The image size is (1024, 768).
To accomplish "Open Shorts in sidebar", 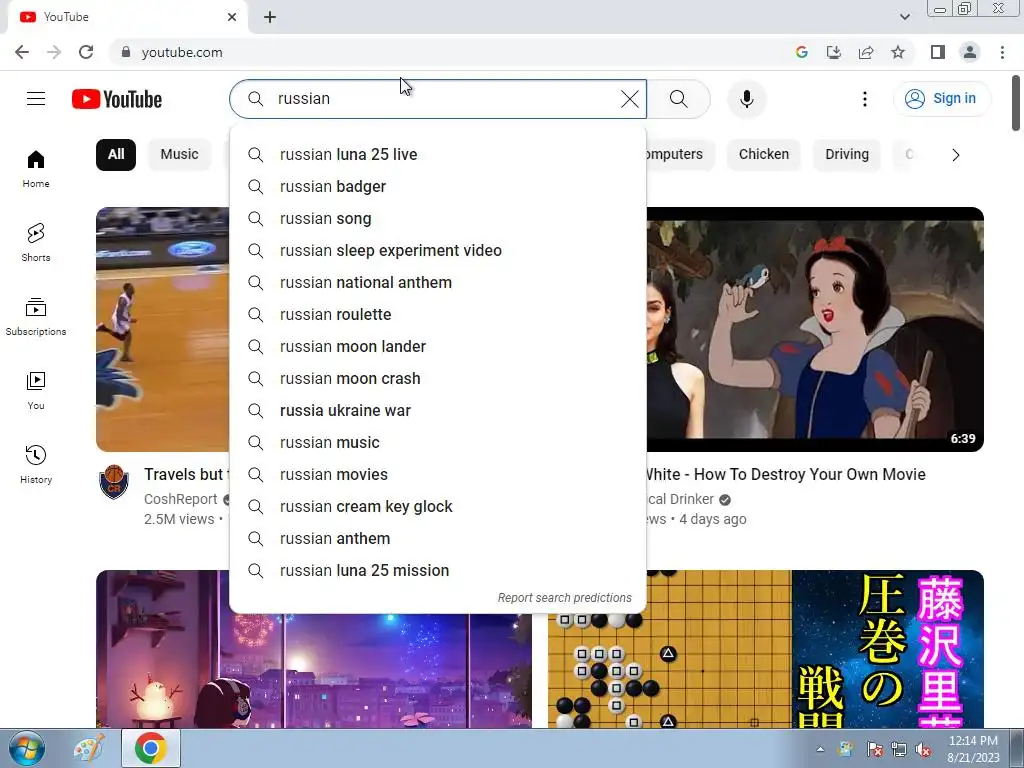I will 36,242.
